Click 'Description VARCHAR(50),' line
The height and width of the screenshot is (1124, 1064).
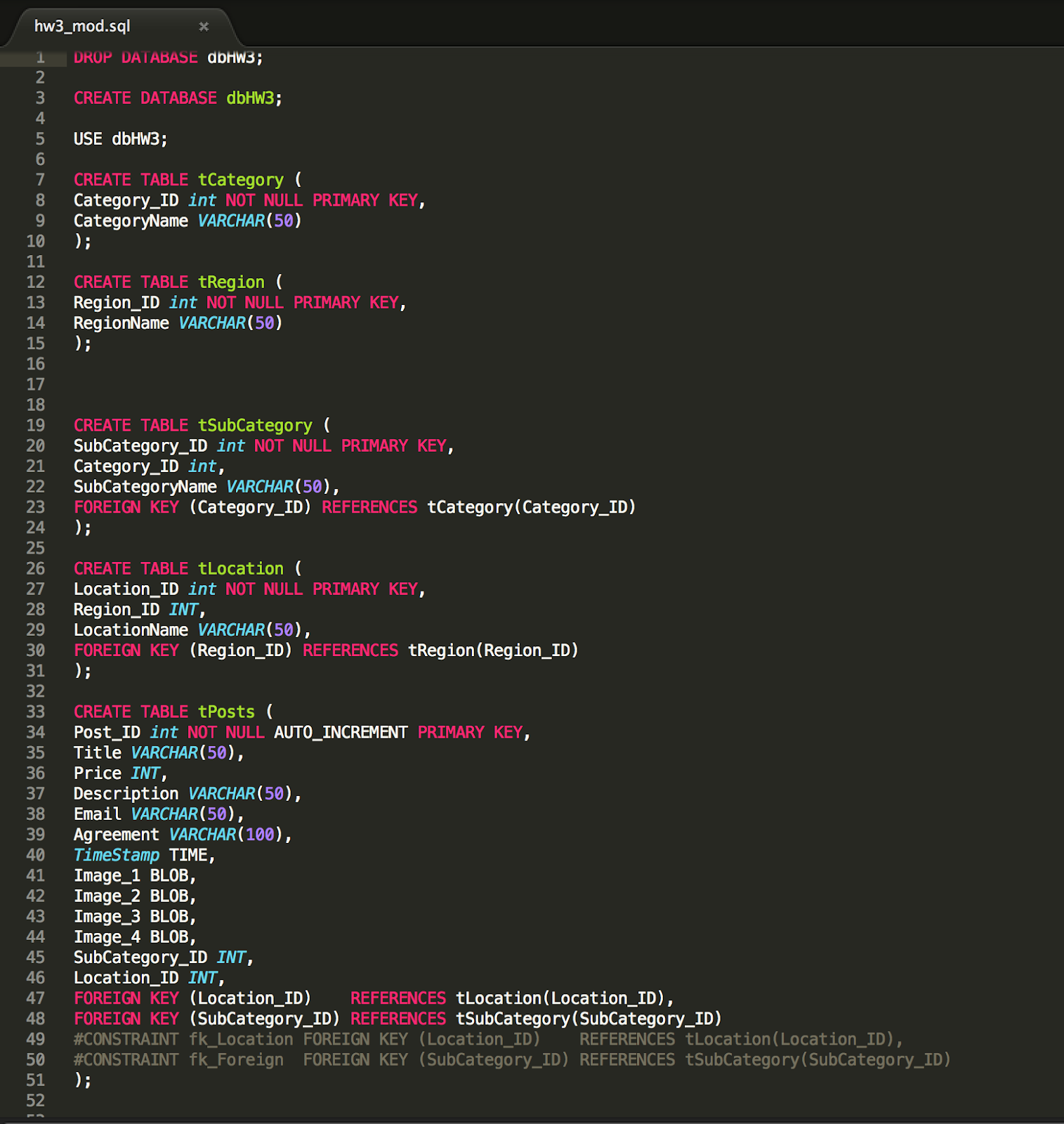[x=188, y=794]
